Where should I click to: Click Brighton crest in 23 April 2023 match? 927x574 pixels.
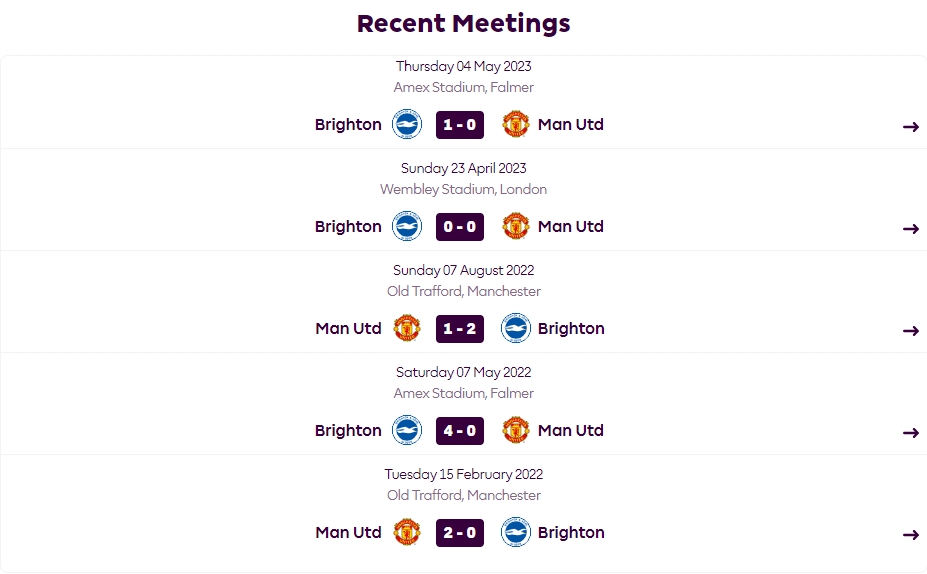coord(407,227)
